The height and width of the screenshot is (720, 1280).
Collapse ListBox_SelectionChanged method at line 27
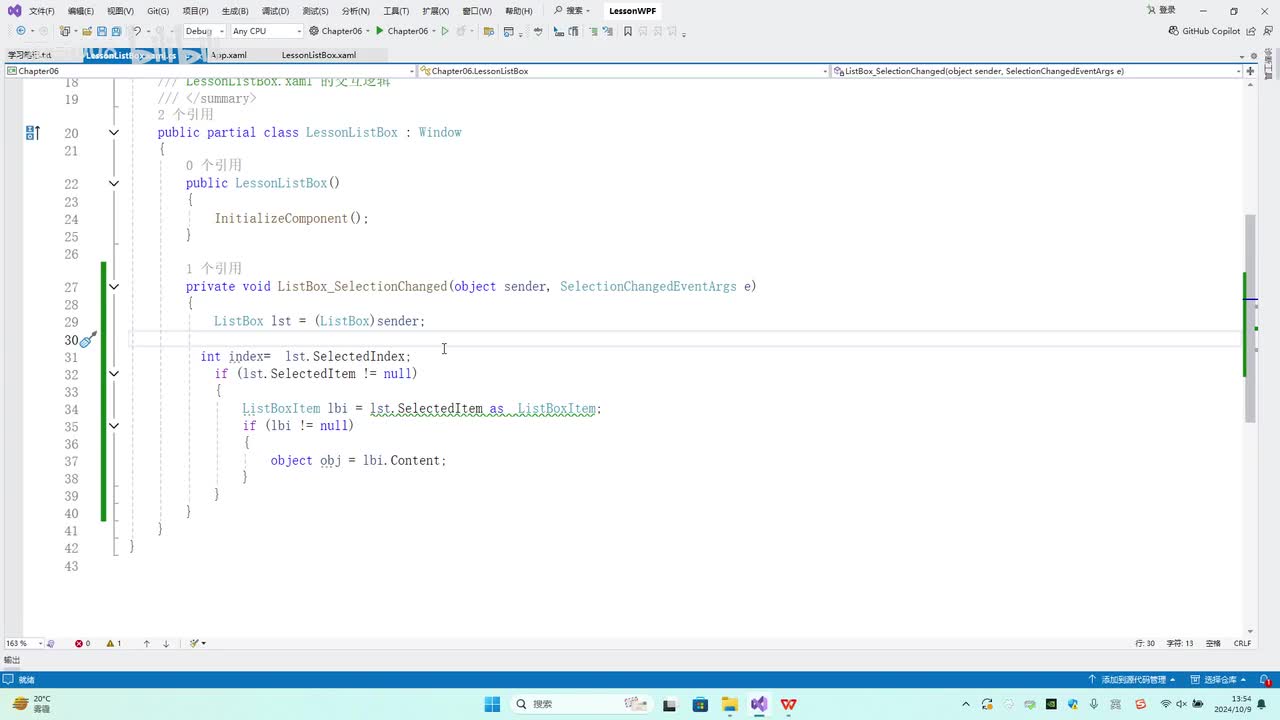[114, 287]
